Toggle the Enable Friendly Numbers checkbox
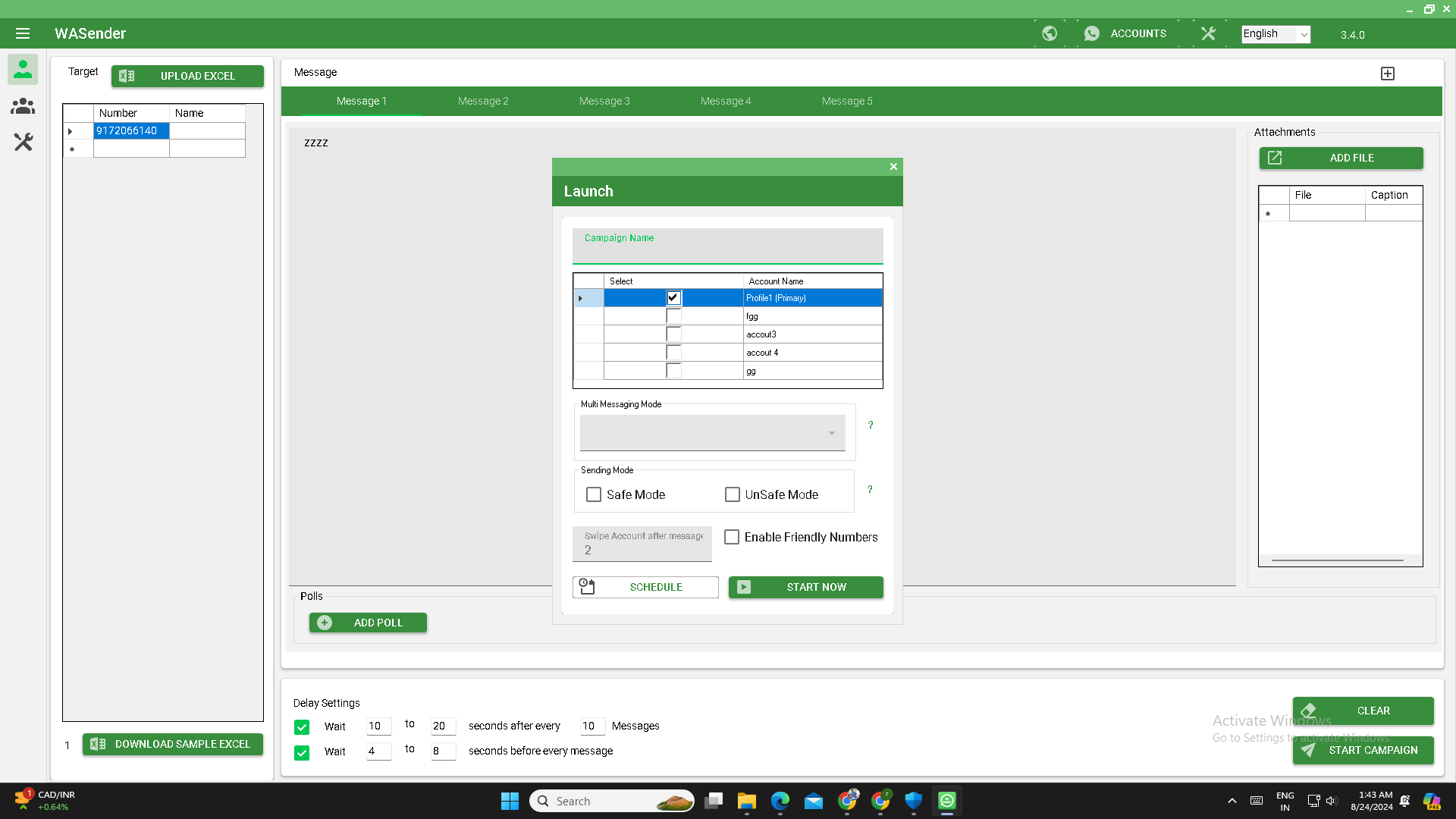This screenshot has width=1456, height=819. 732,537
